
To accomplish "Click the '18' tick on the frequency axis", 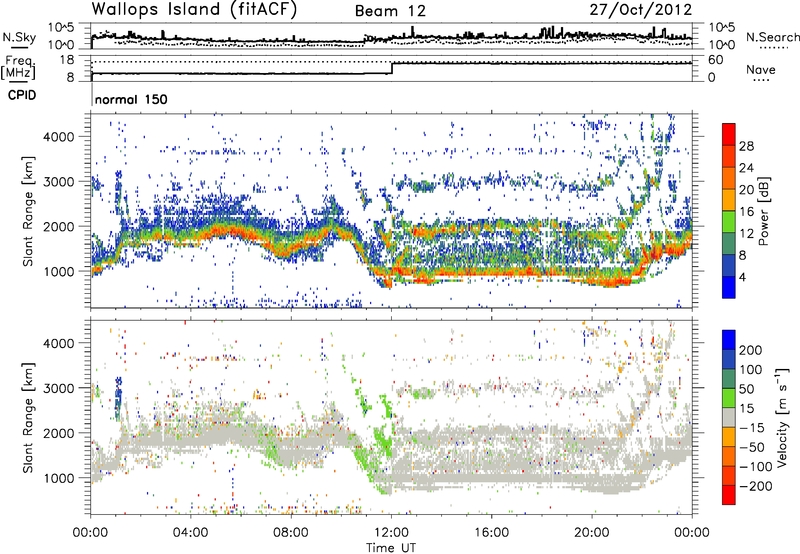I will 67,60.
